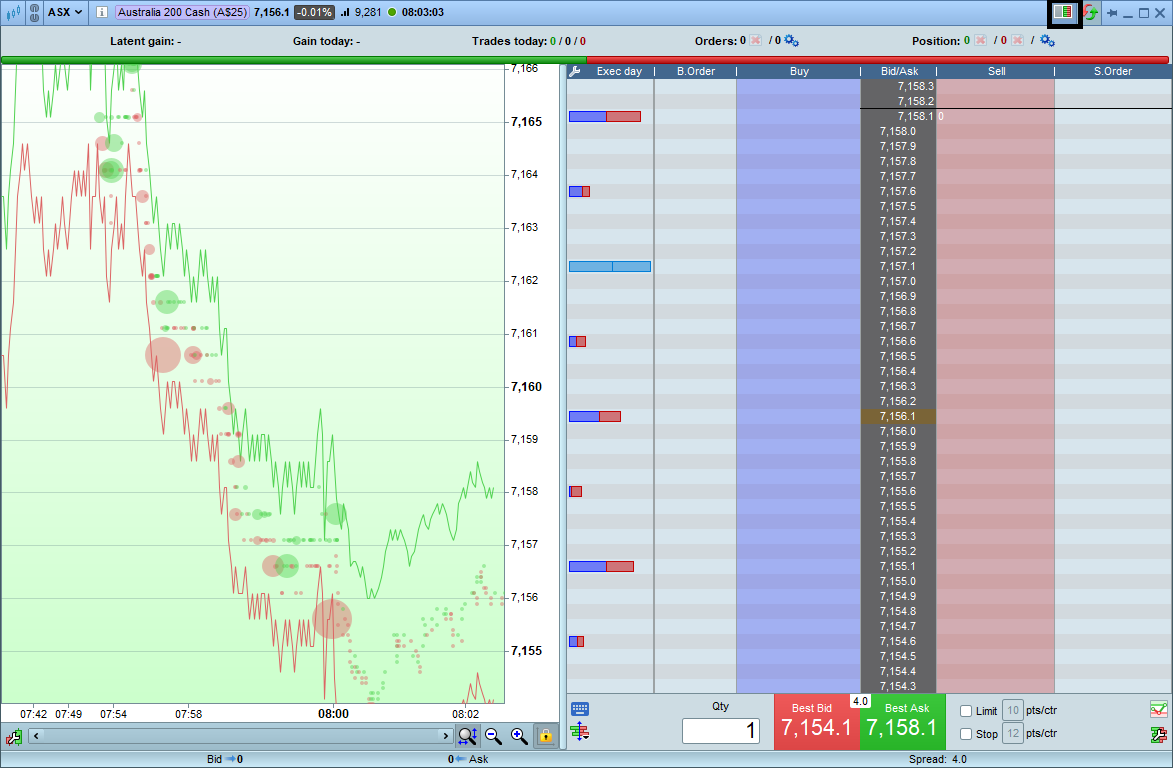
Task: Zoom out the chart with minus magnifier
Action: 493,736
